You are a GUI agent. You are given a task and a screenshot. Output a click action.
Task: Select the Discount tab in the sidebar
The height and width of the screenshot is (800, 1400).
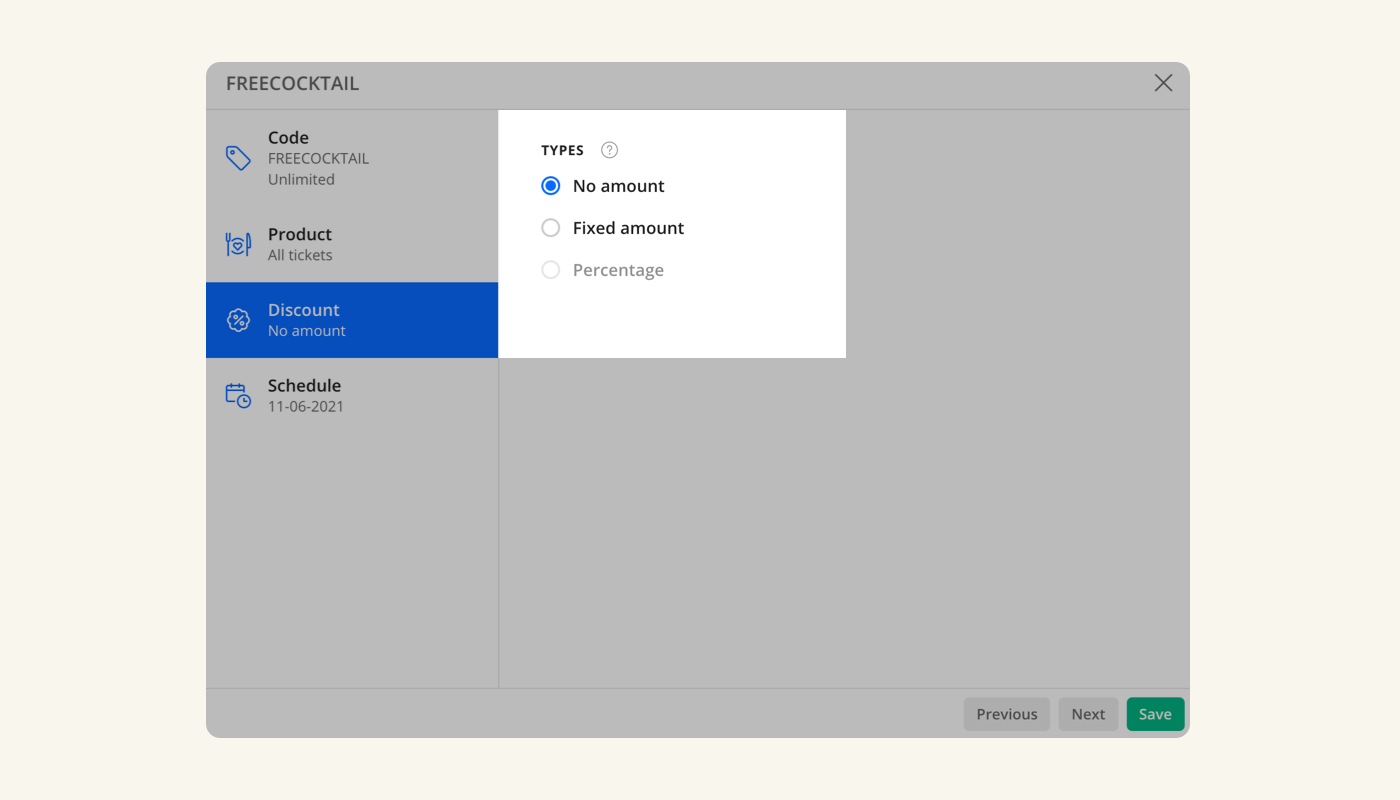coord(352,320)
